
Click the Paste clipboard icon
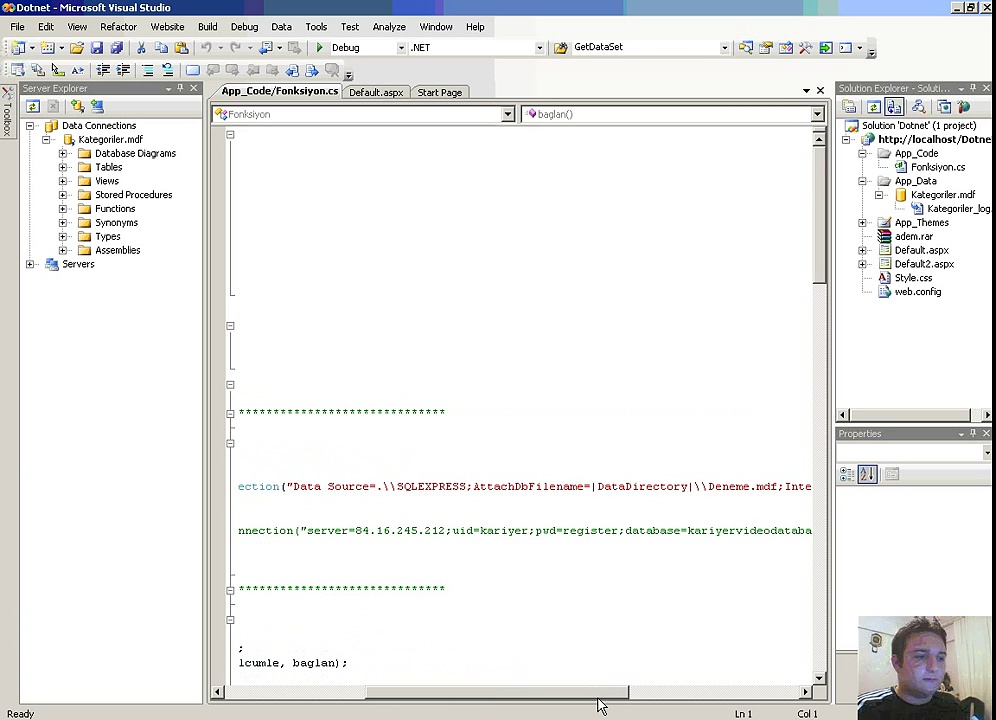[x=182, y=48]
